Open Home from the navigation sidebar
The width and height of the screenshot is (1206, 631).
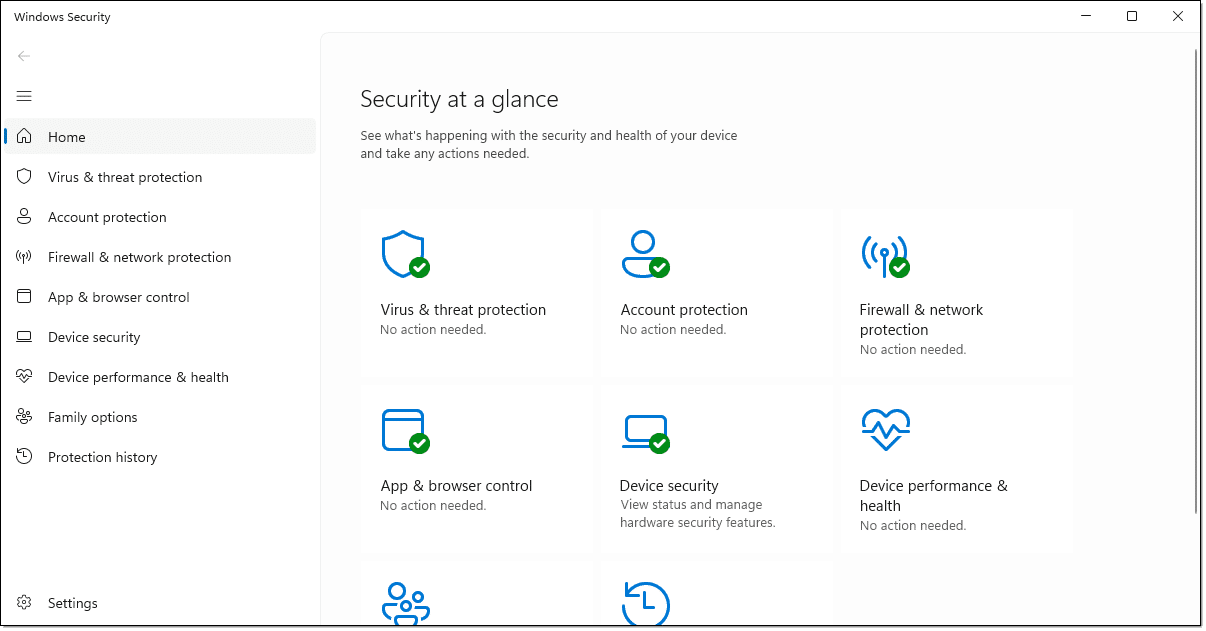pos(66,136)
